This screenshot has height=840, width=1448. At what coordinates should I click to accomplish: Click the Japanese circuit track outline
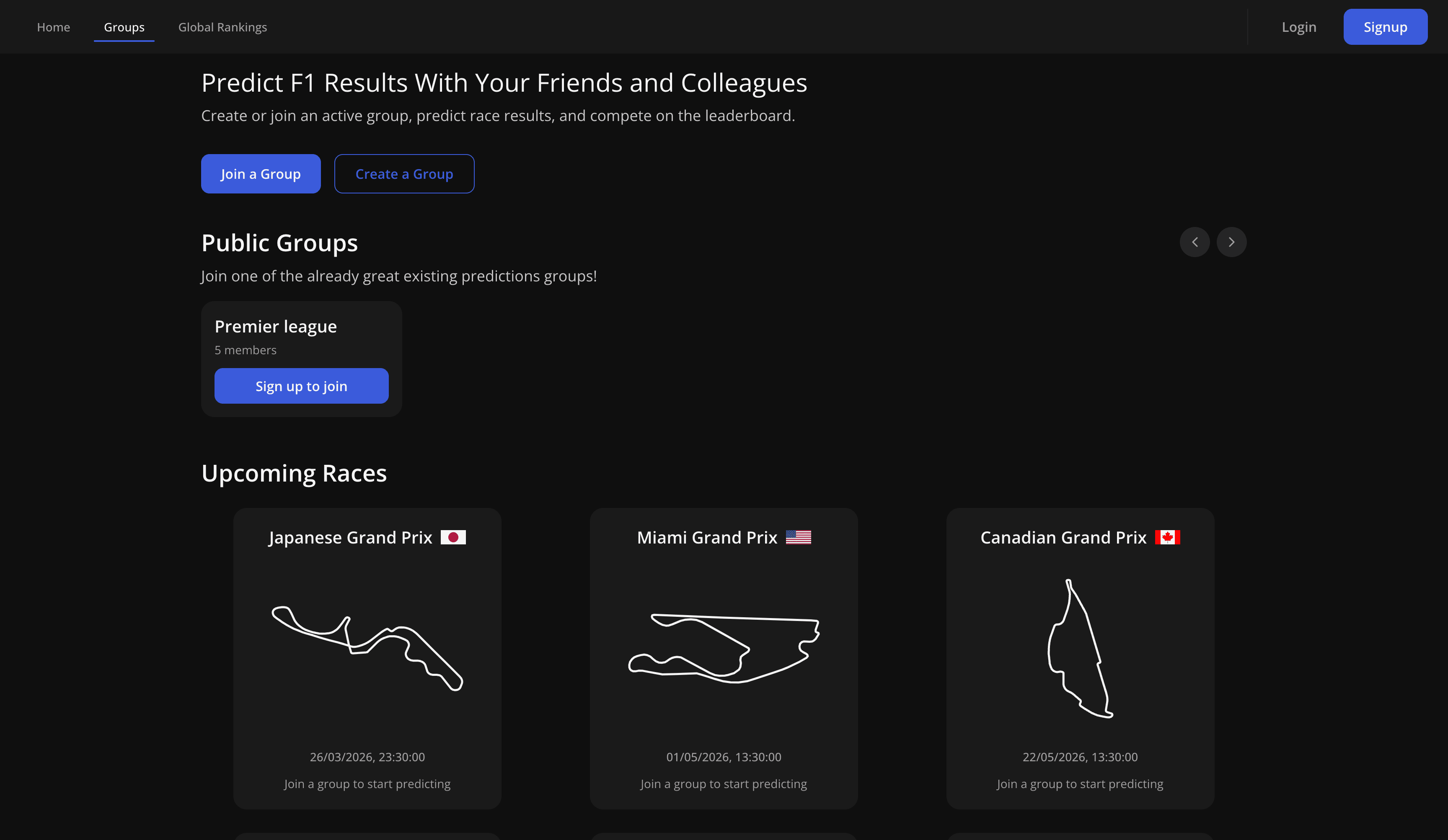(x=367, y=648)
